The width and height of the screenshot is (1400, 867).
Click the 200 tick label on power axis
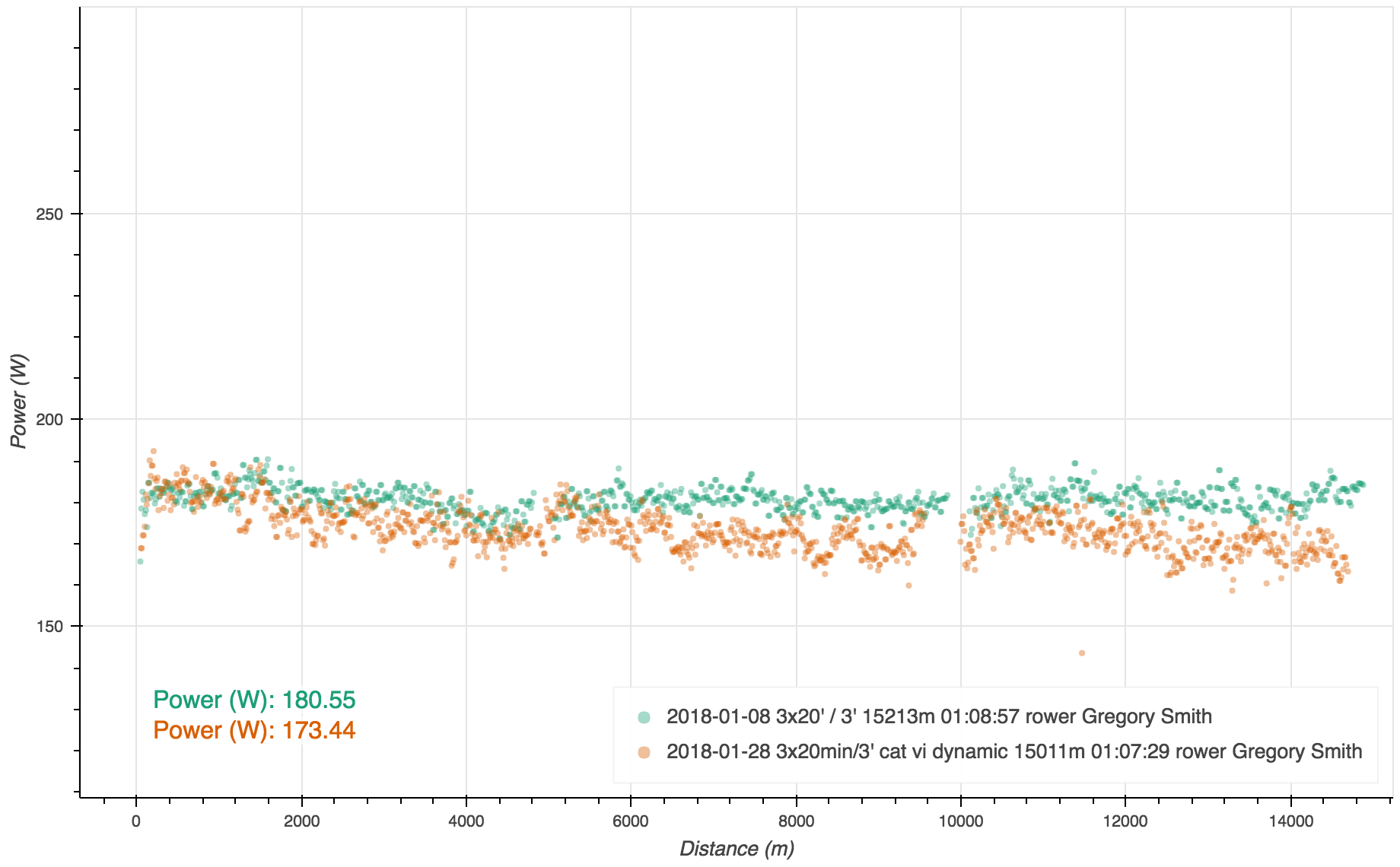point(49,419)
